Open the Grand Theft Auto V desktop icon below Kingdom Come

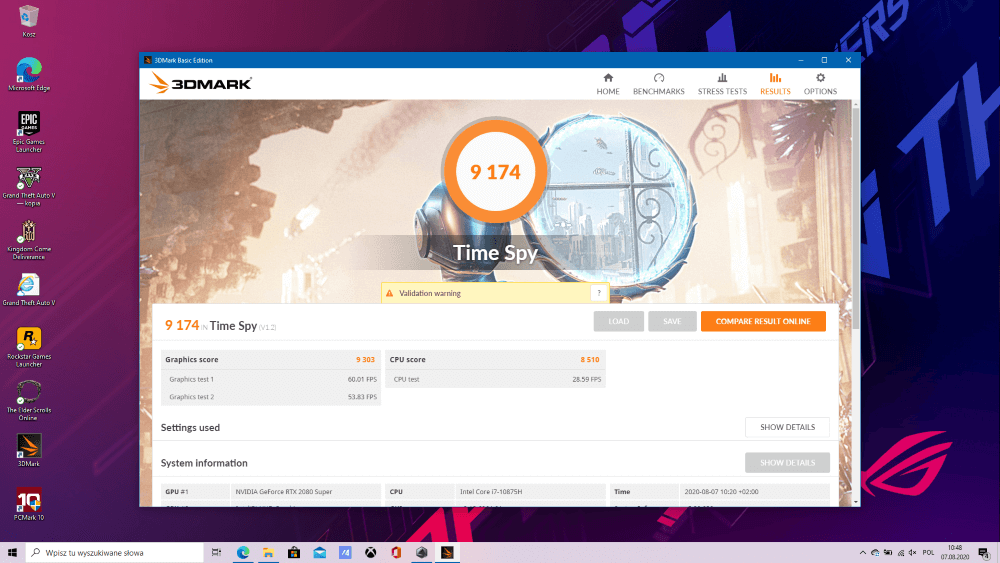[29, 289]
